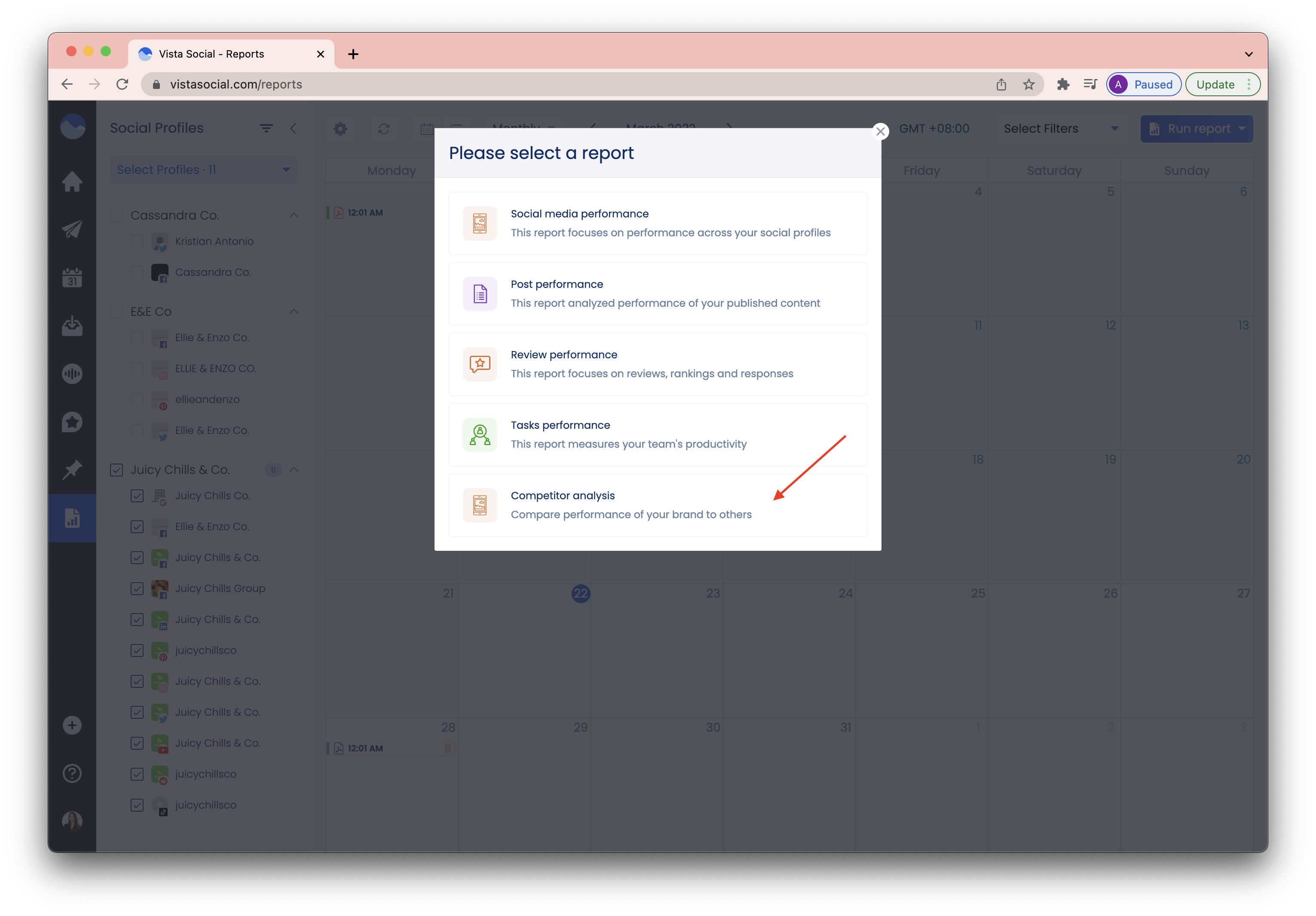The height and width of the screenshot is (916, 1316).
Task: Check the ELLIE & ENZO CO. profile
Action: [137, 369]
